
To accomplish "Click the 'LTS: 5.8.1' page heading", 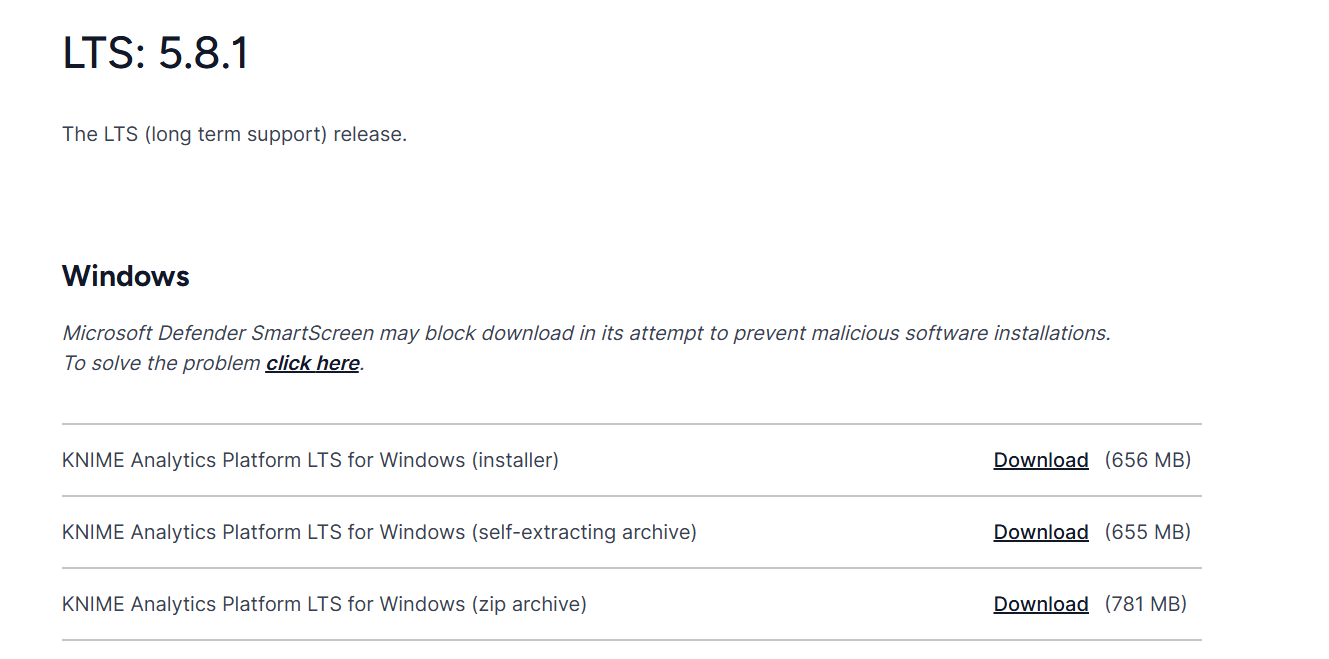I will 155,53.
